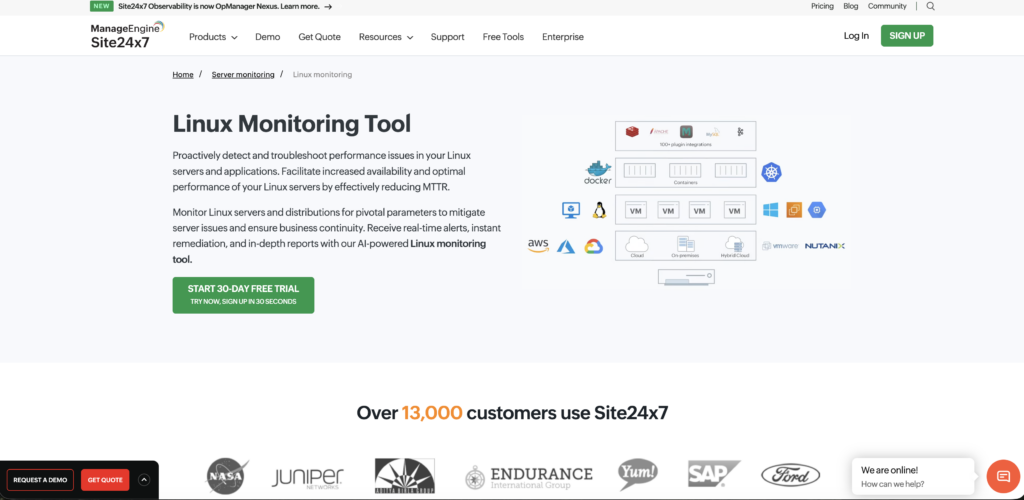Screen dimensions: 1024x500
Task: Click the Docker whale logo
Action: tap(598, 172)
